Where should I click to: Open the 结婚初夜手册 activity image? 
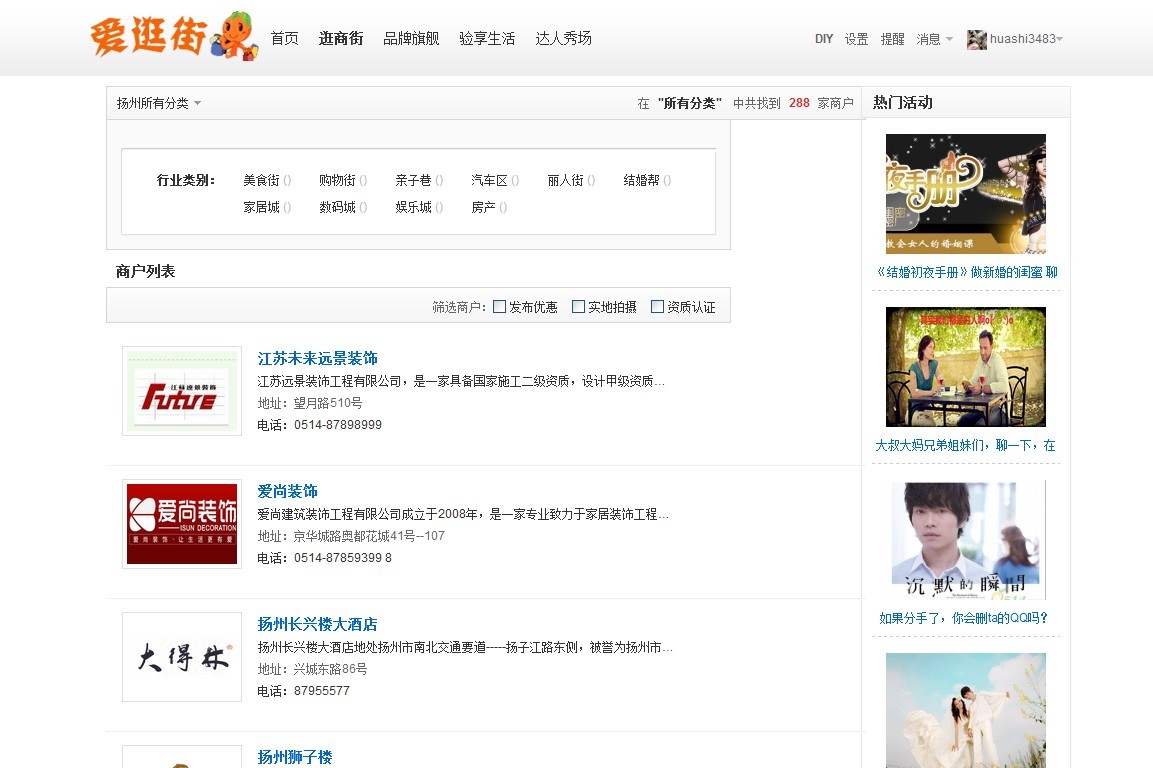click(x=965, y=193)
